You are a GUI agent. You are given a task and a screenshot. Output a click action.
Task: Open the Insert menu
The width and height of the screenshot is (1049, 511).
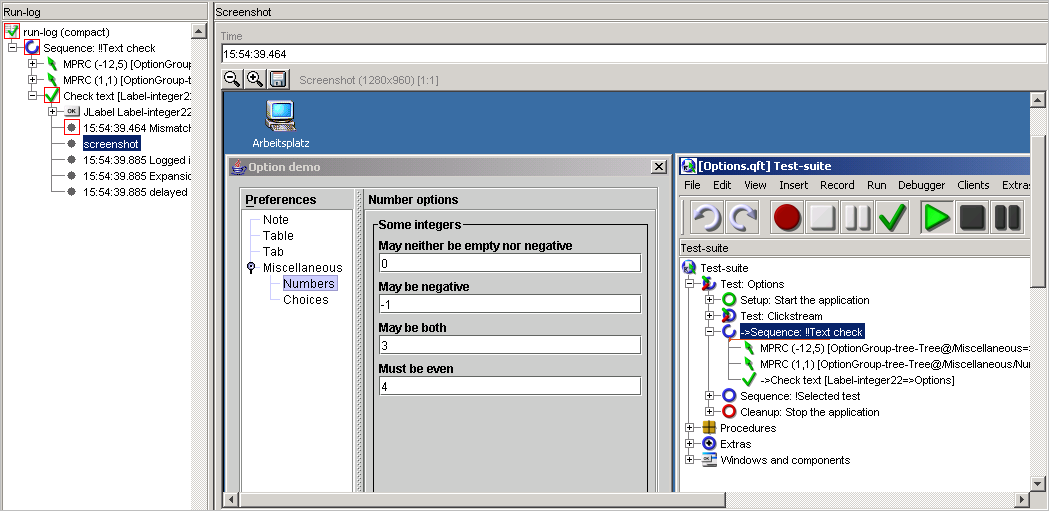(x=793, y=185)
